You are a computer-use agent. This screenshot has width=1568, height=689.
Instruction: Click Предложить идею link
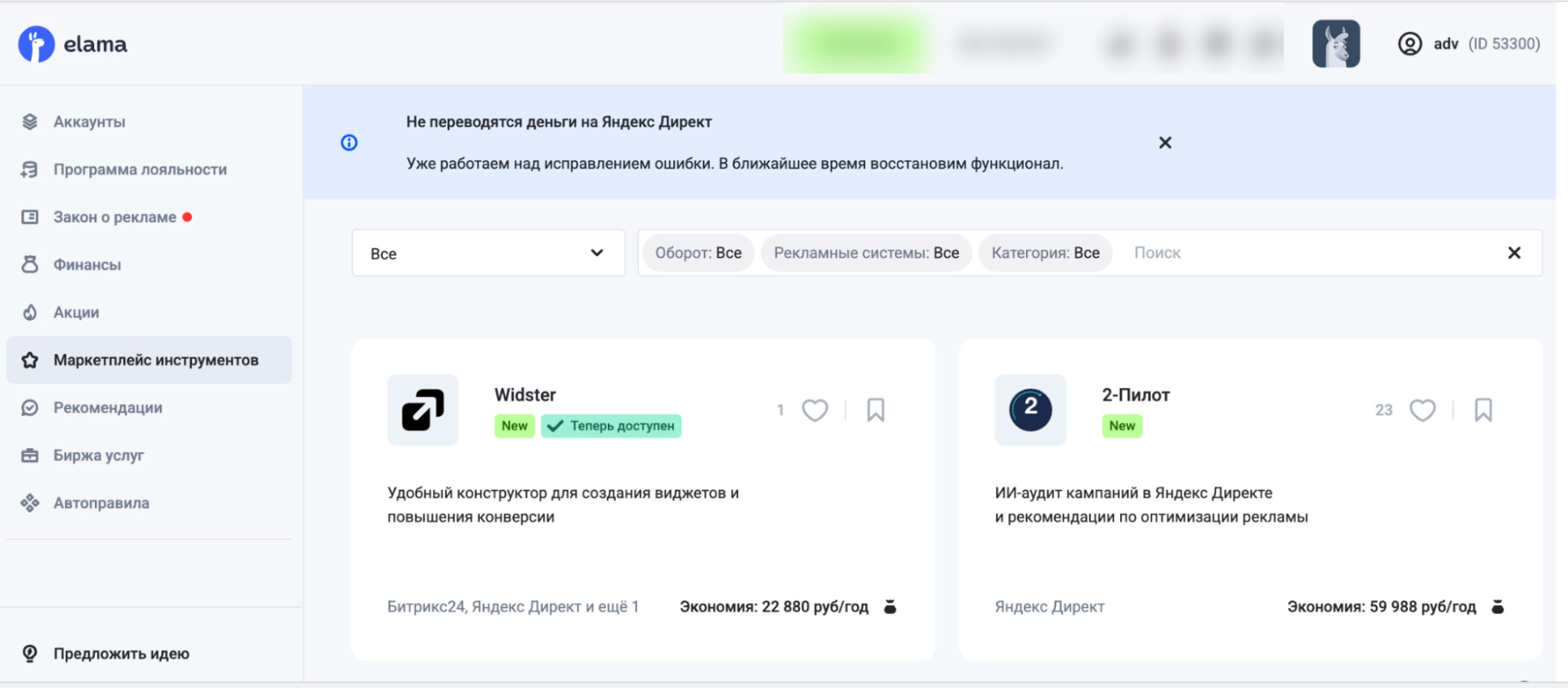[x=122, y=654]
